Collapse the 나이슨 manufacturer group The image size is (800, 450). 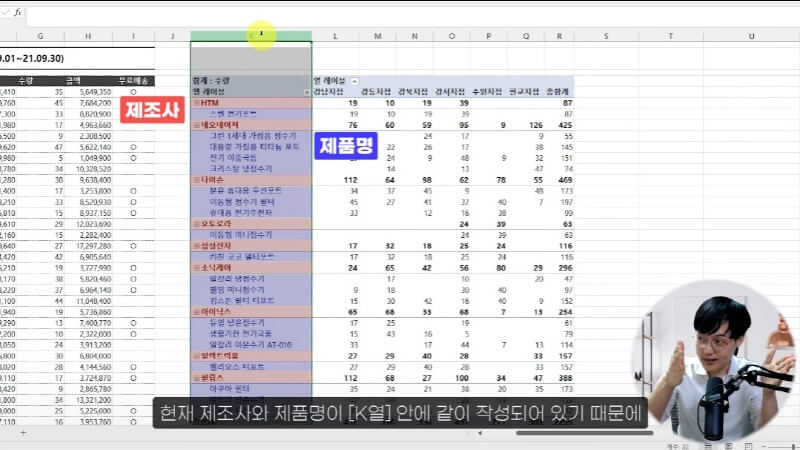coord(196,180)
